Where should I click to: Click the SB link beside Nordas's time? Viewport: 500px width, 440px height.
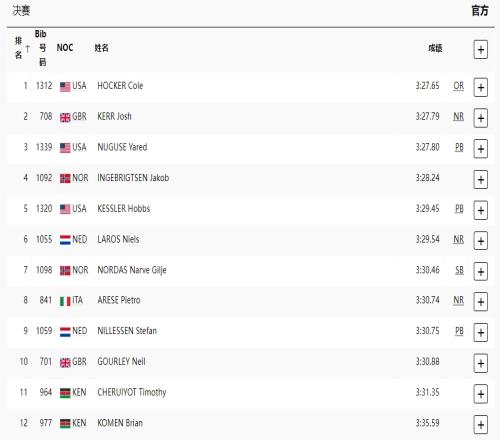pyautogui.click(x=459, y=270)
